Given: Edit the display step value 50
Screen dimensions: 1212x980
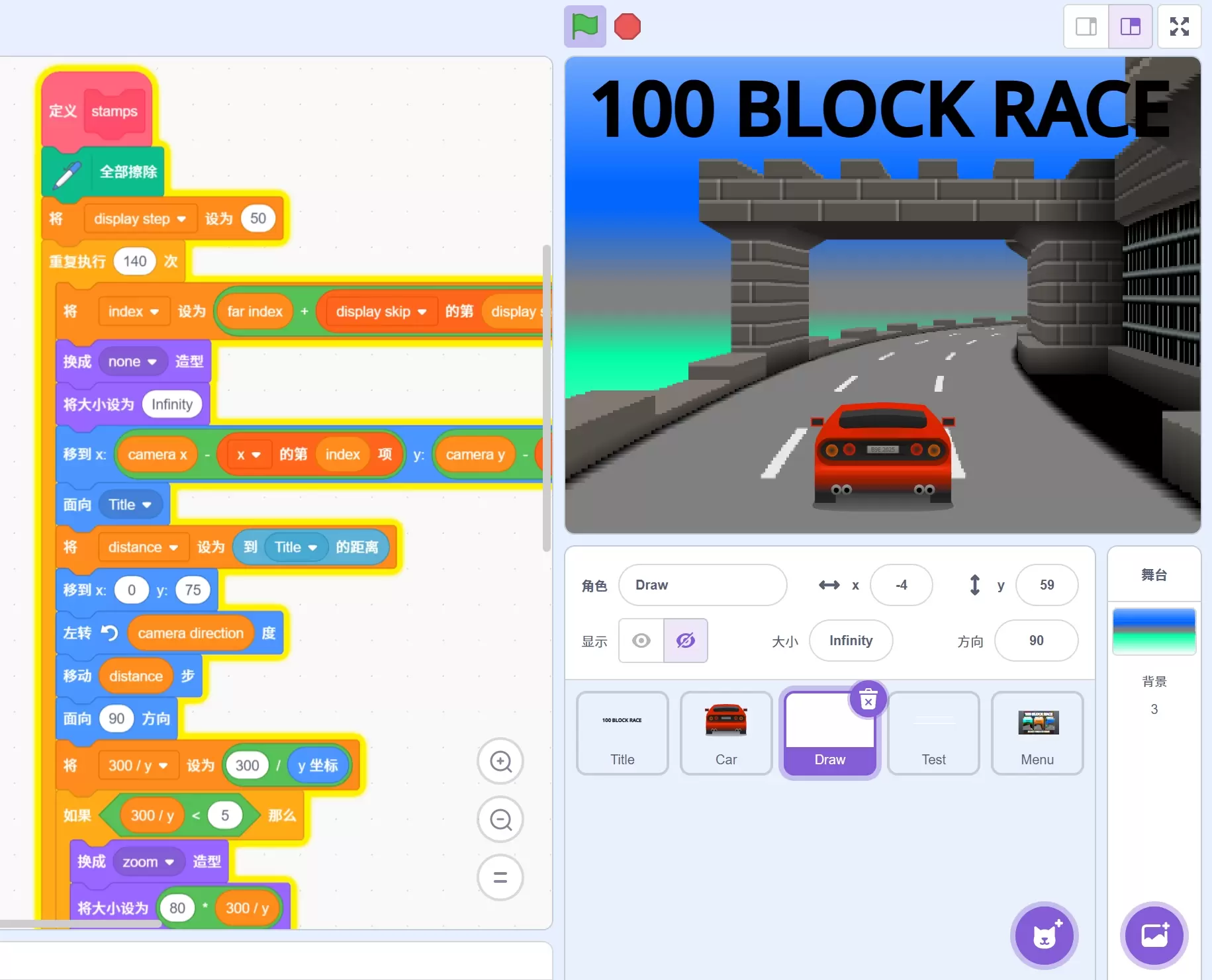Looking at the screenshot, I should pos(258,218).
